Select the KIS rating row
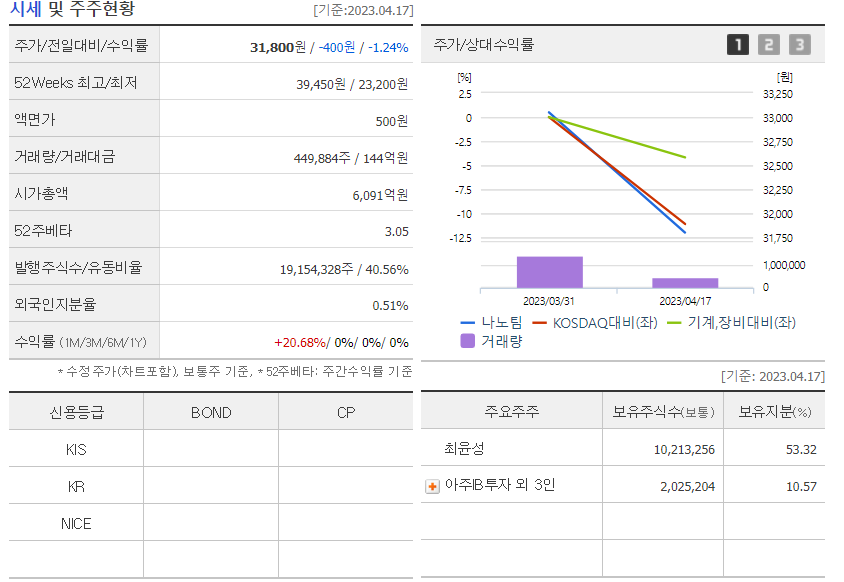 (211, 449)
